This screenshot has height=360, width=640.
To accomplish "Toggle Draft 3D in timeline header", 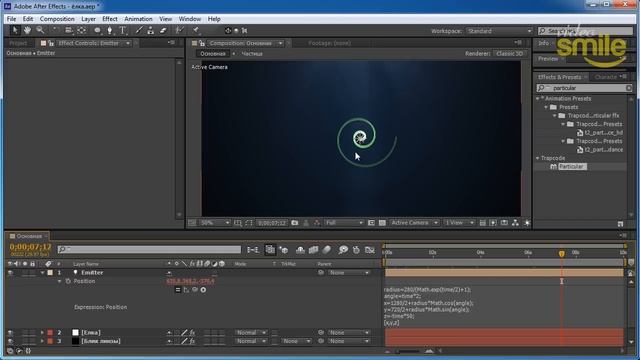I will tap(284, 250).
